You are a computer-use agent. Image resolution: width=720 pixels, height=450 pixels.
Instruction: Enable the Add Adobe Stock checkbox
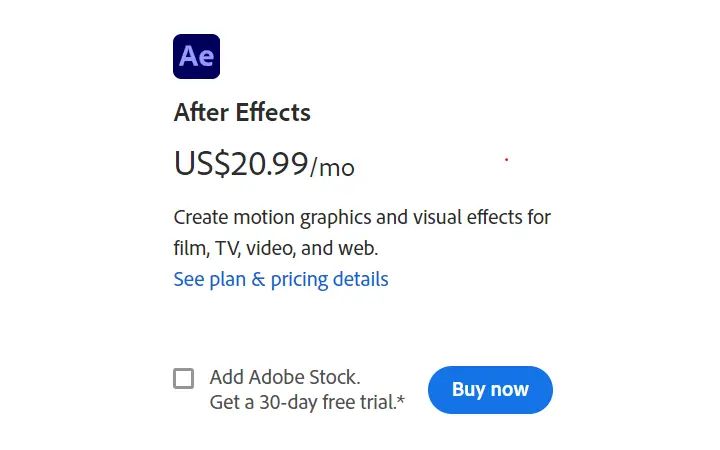183,378
